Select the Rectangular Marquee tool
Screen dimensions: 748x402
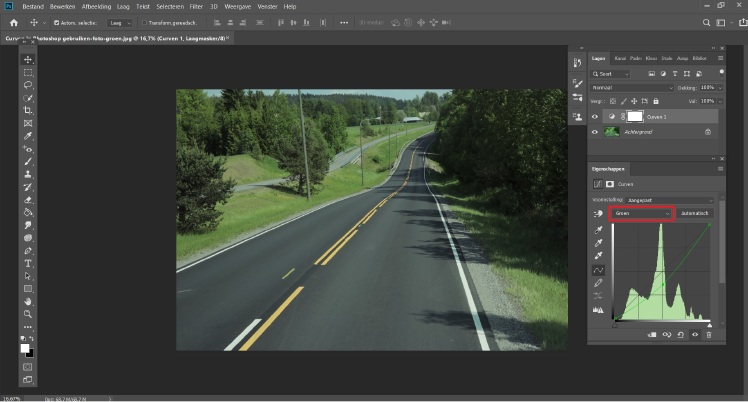(x=28, y=72)
